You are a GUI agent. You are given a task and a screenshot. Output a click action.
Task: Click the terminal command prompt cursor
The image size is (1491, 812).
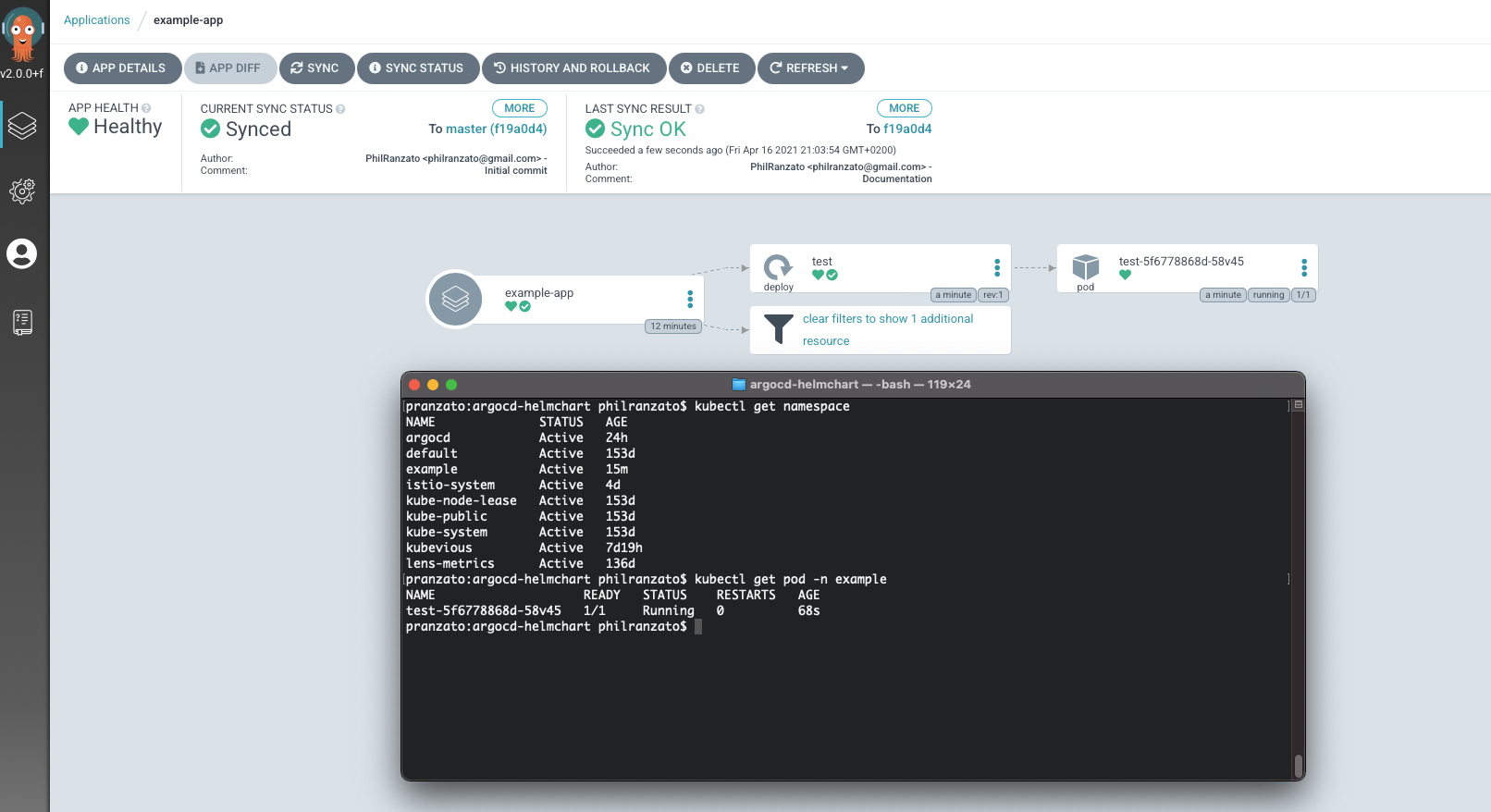click(698, 627)
